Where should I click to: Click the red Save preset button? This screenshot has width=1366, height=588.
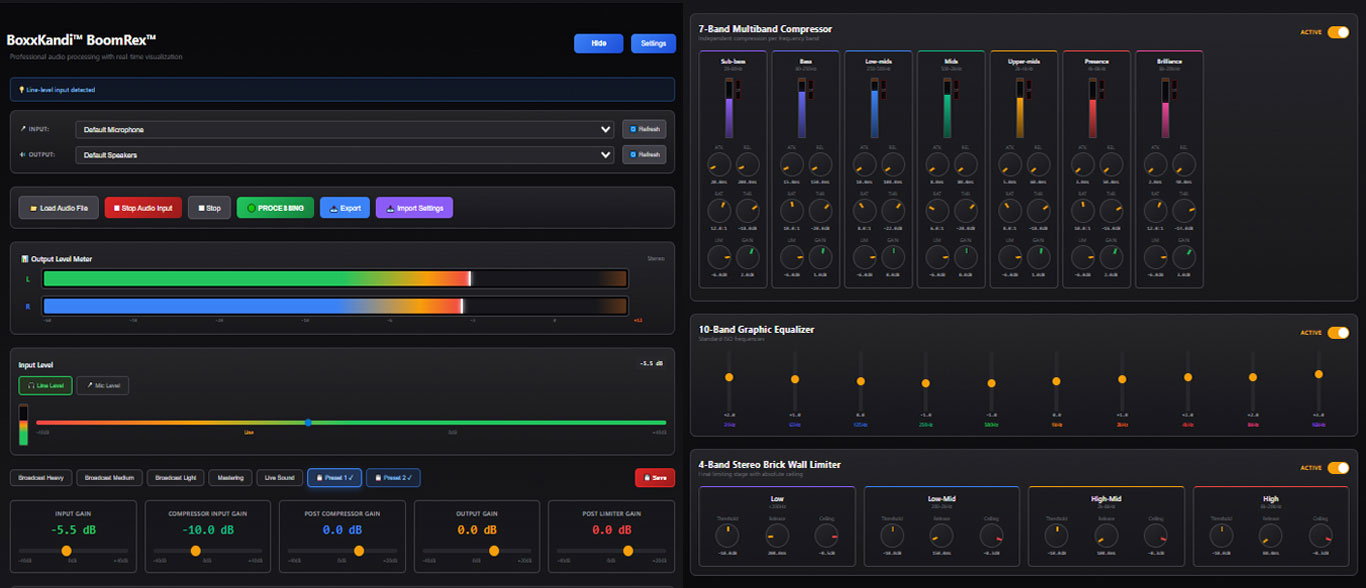click(x=654, y=478)
